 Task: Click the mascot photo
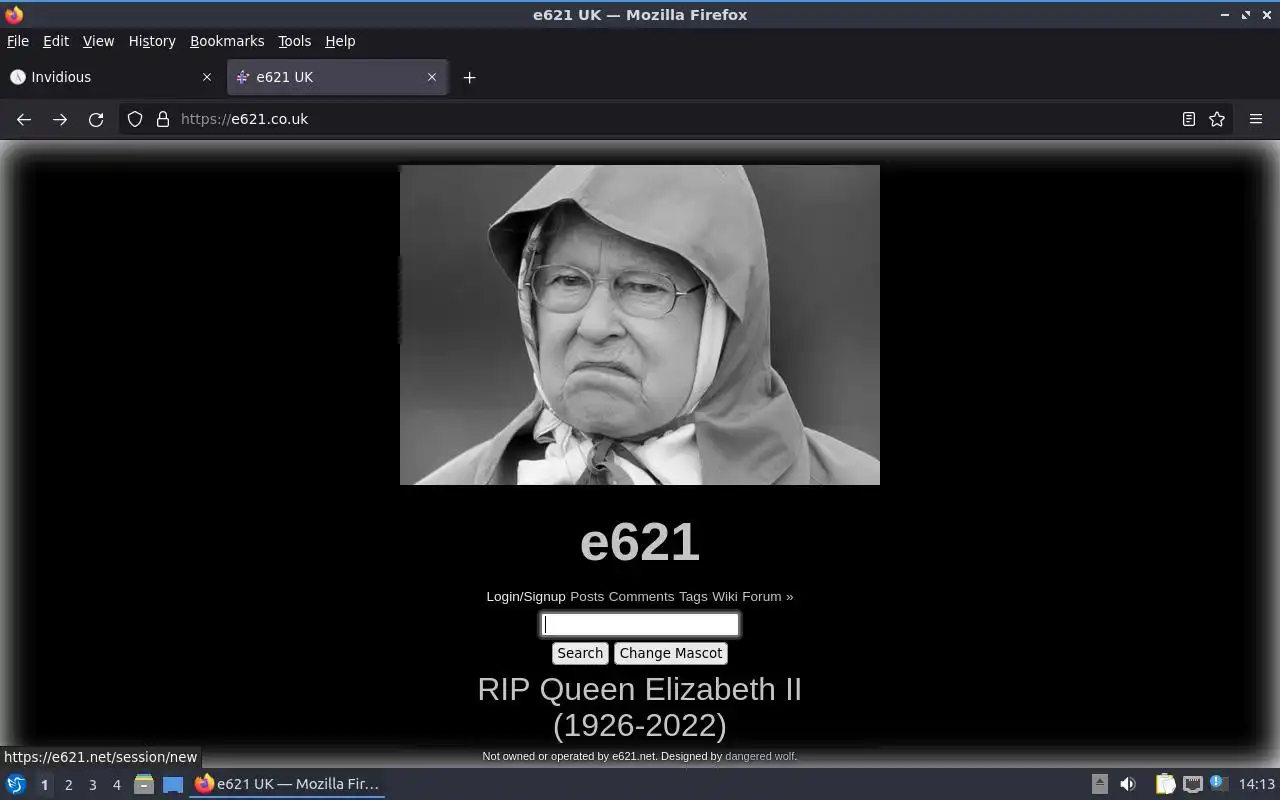(x=640, y=325)
